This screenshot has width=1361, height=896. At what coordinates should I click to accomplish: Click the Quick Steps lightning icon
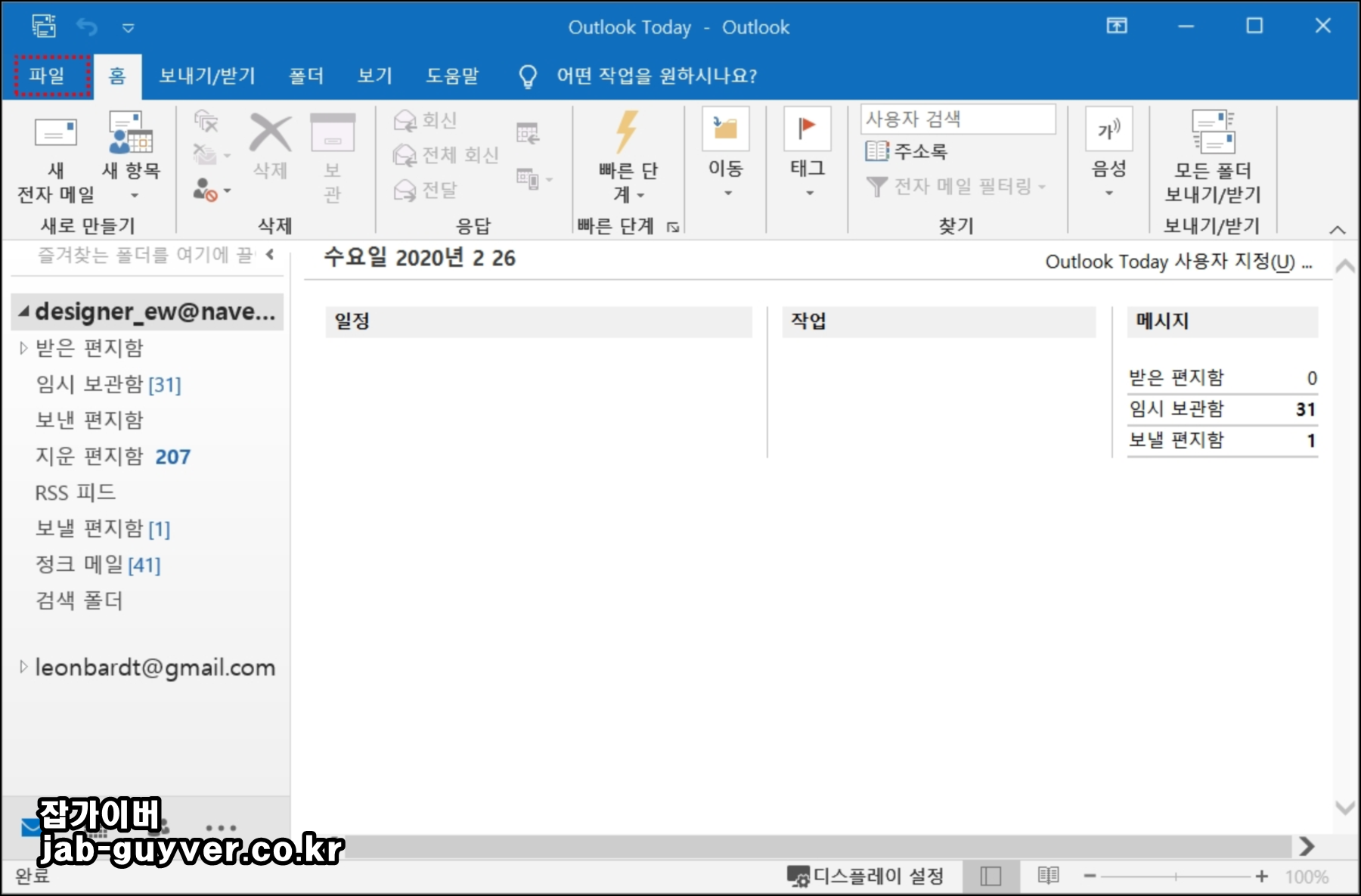click(627, 132)
